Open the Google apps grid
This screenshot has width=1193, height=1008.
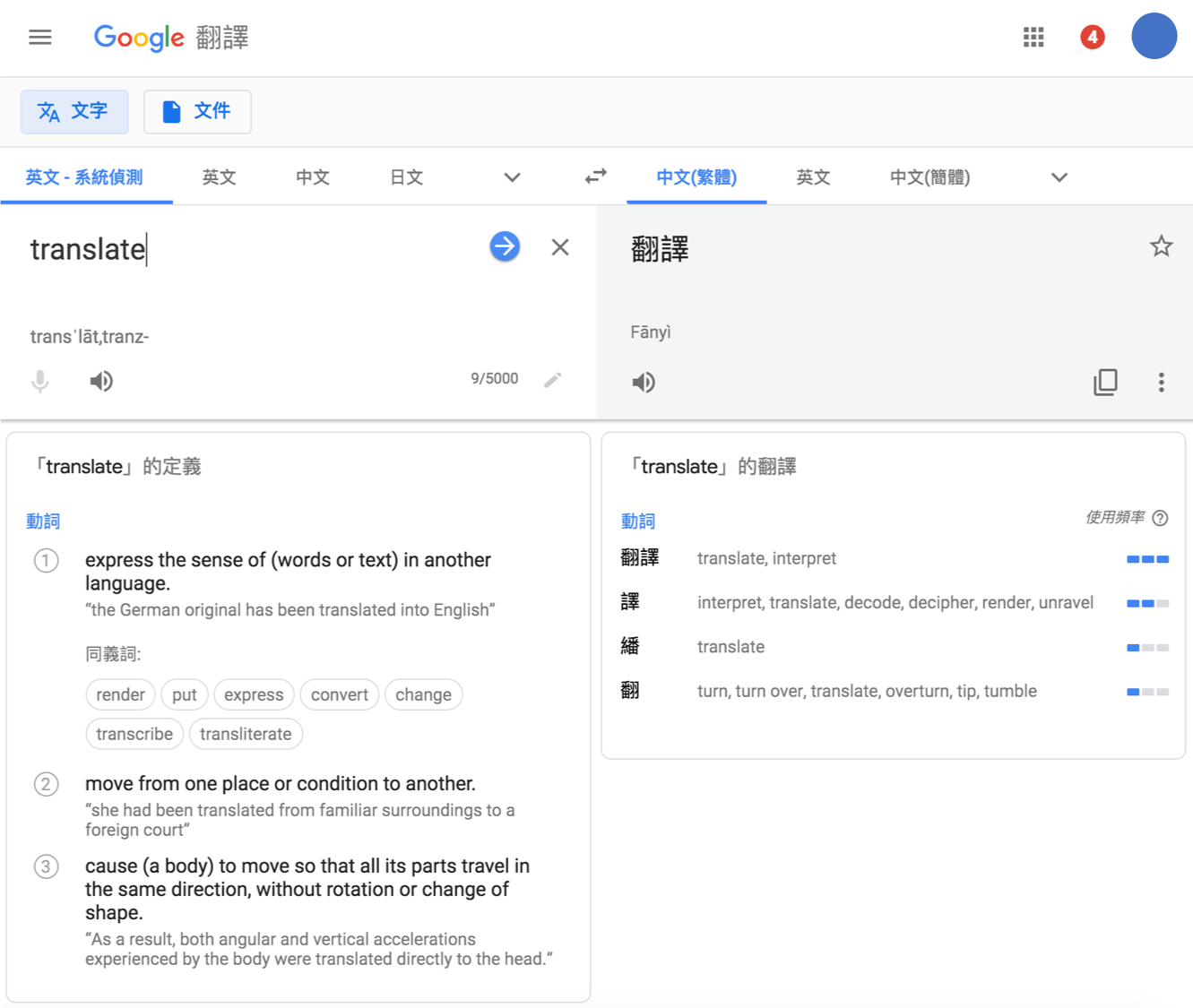[1033, 37]
